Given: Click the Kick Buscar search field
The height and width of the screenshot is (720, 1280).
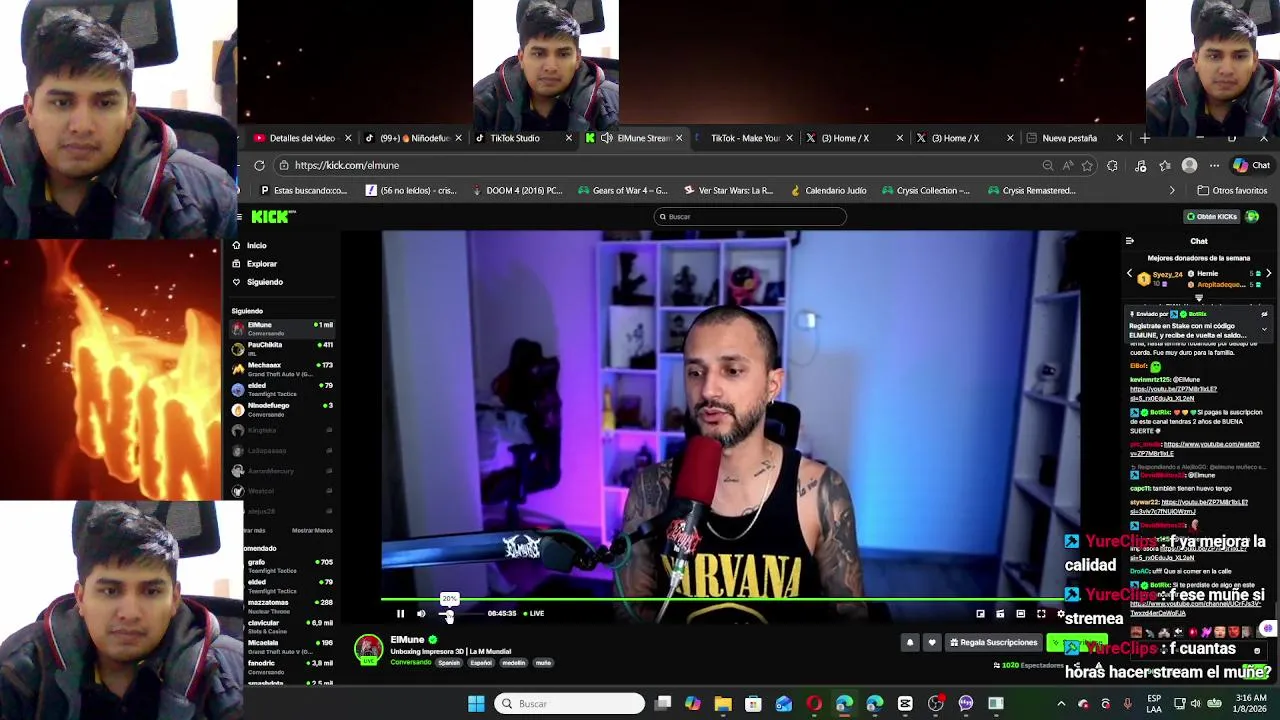Looking at the screenshot, I should [x=750, y=216].
